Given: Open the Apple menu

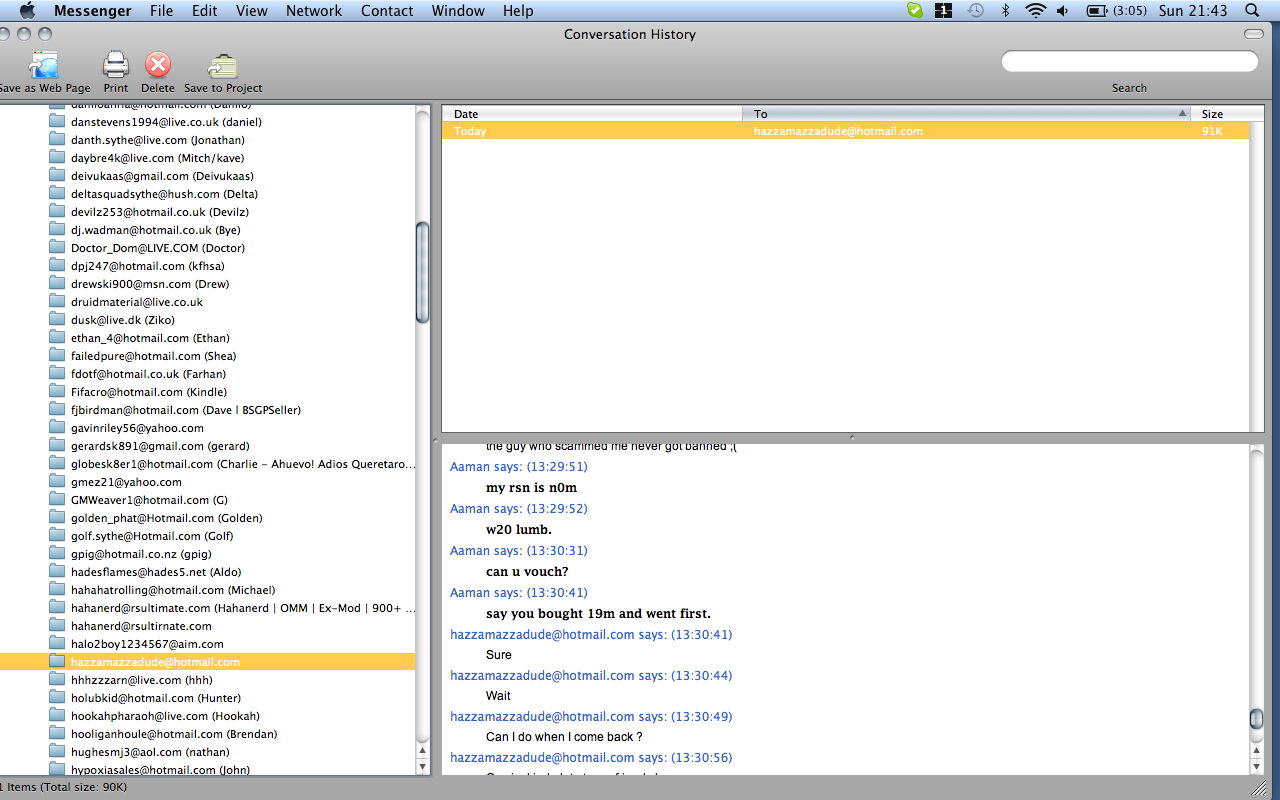Looking at the screenshot, I should (x=27, y=11).
